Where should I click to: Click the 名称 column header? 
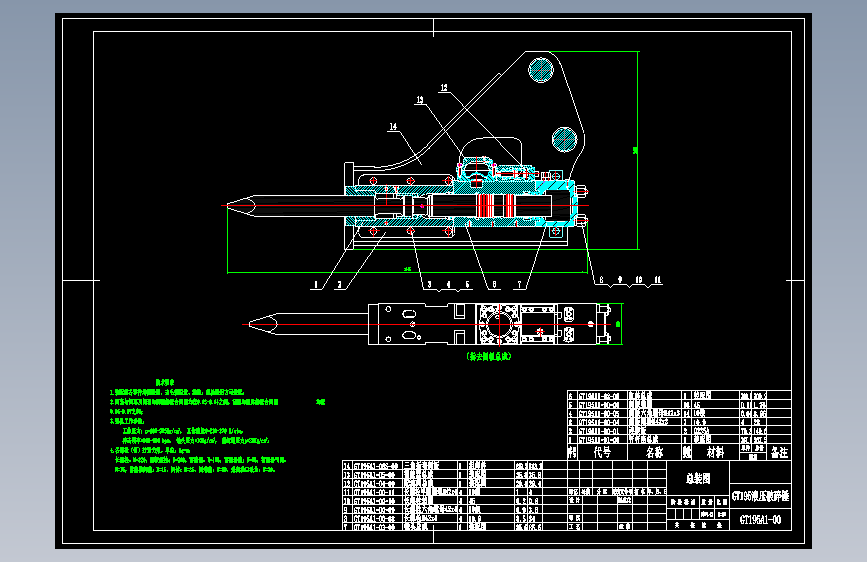point(655,452)
